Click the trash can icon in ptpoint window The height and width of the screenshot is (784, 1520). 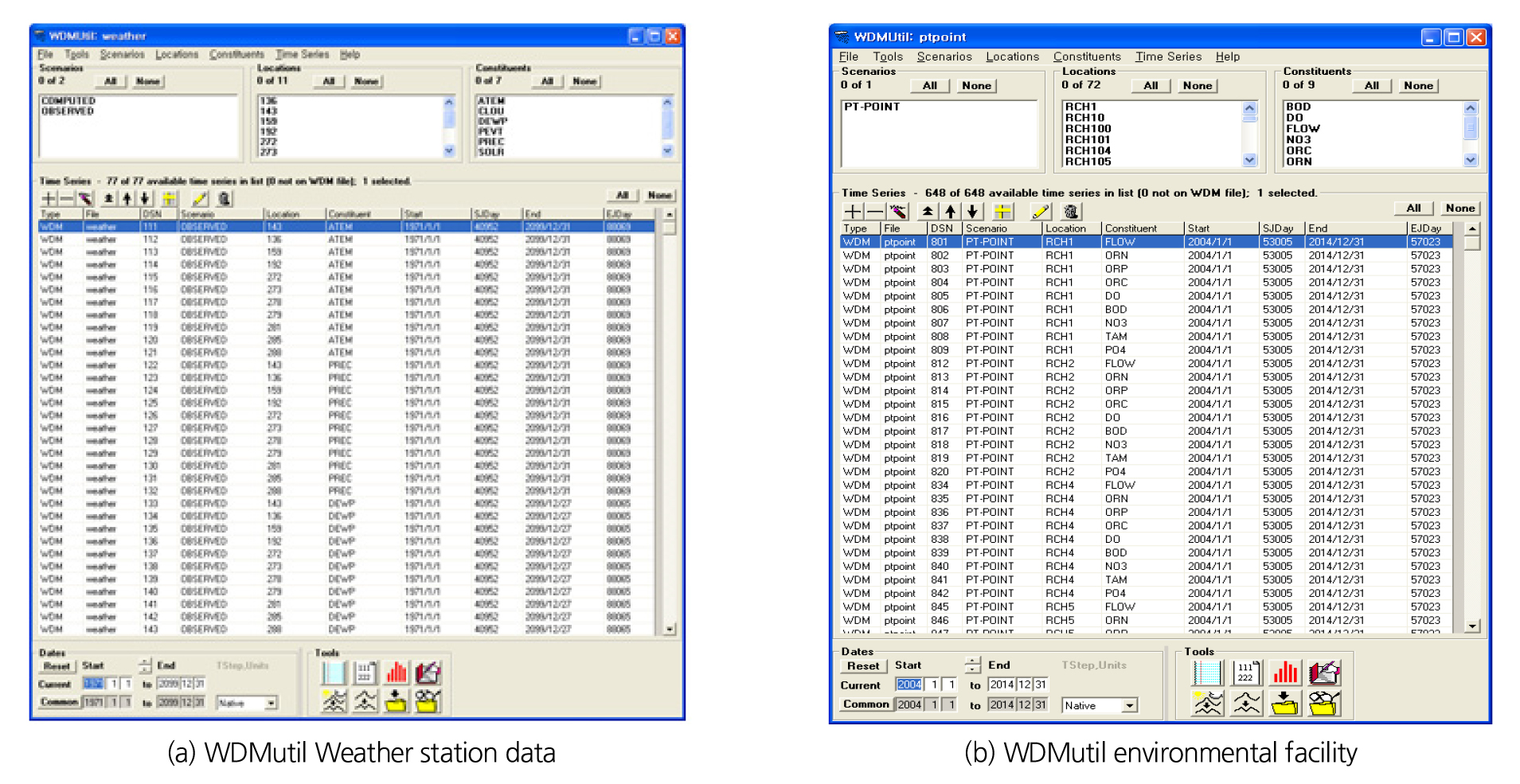coord(1071,211)
